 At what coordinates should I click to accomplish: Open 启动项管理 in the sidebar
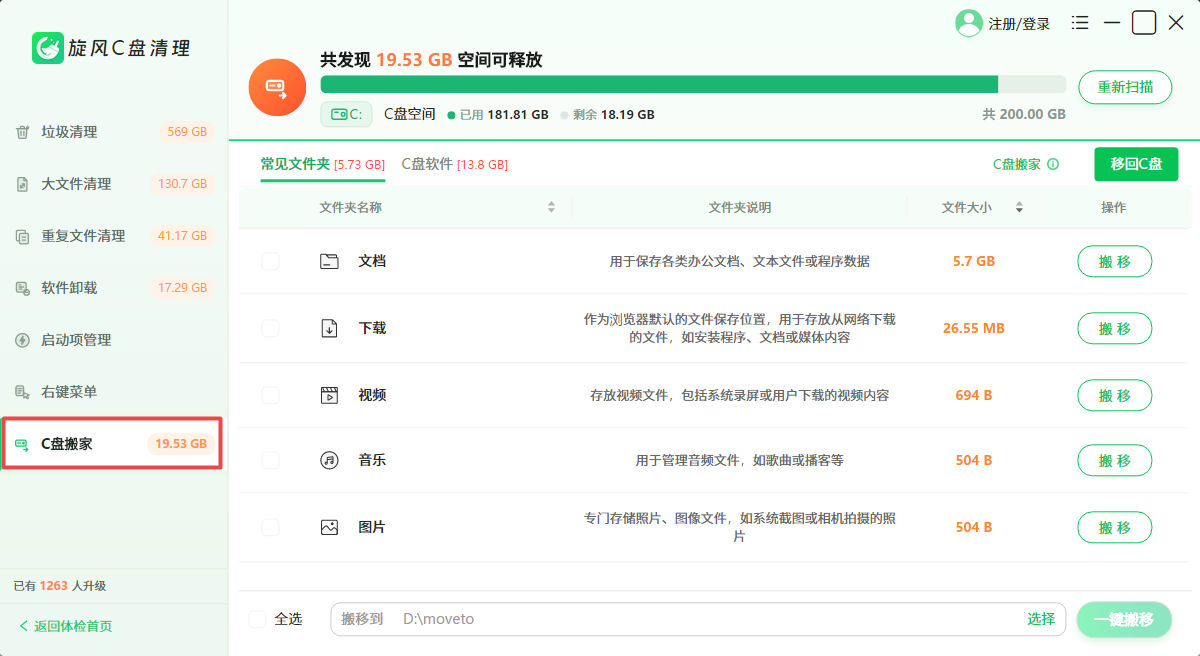[114, 340]
